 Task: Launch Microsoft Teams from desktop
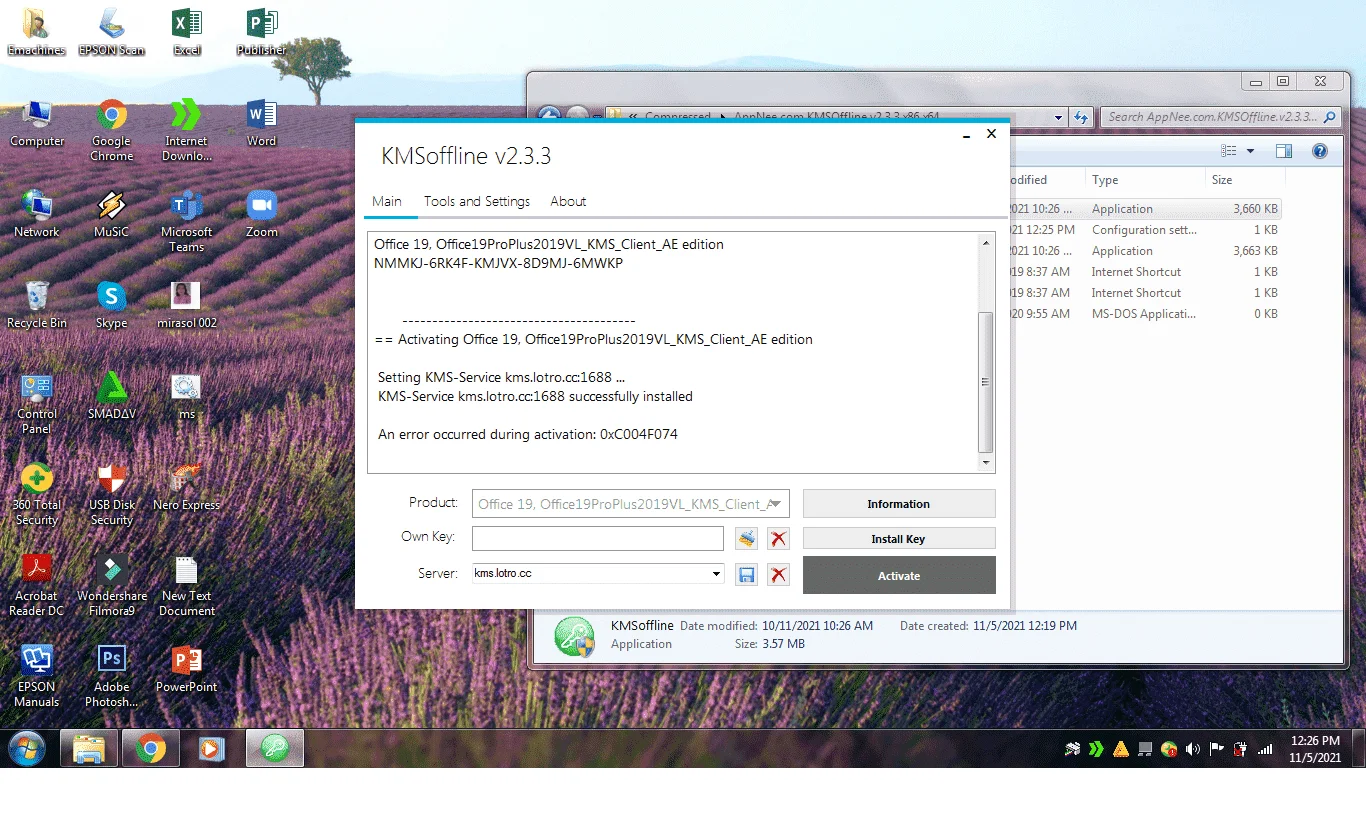(187, 221)
